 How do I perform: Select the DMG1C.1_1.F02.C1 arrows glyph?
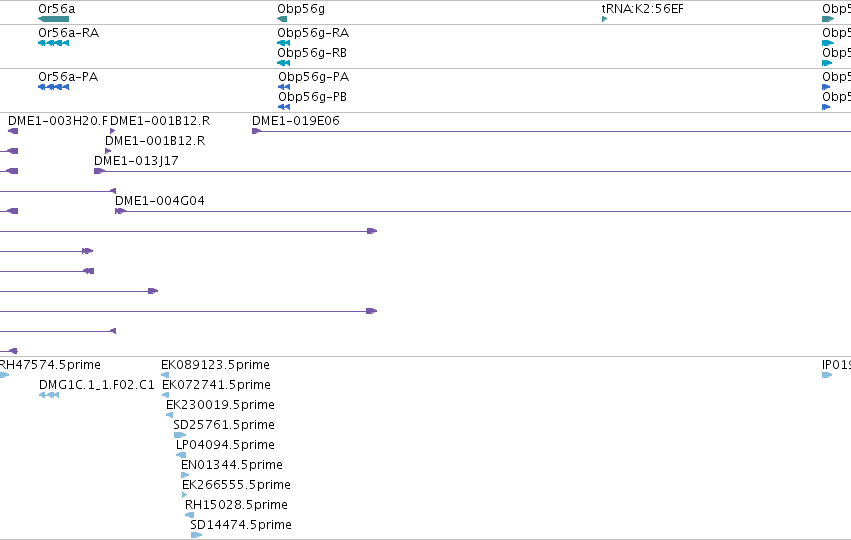[49, 395]
